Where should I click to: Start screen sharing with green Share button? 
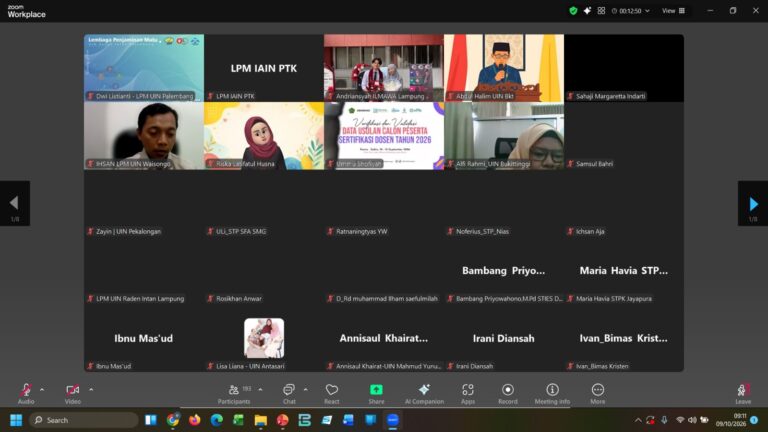tap(376, 394)
